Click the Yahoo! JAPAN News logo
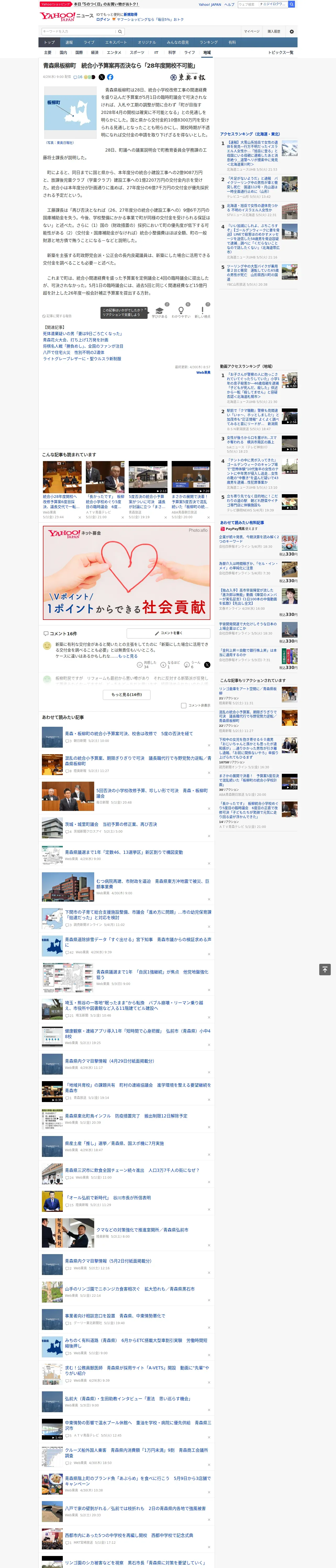 tap(66, 16)
